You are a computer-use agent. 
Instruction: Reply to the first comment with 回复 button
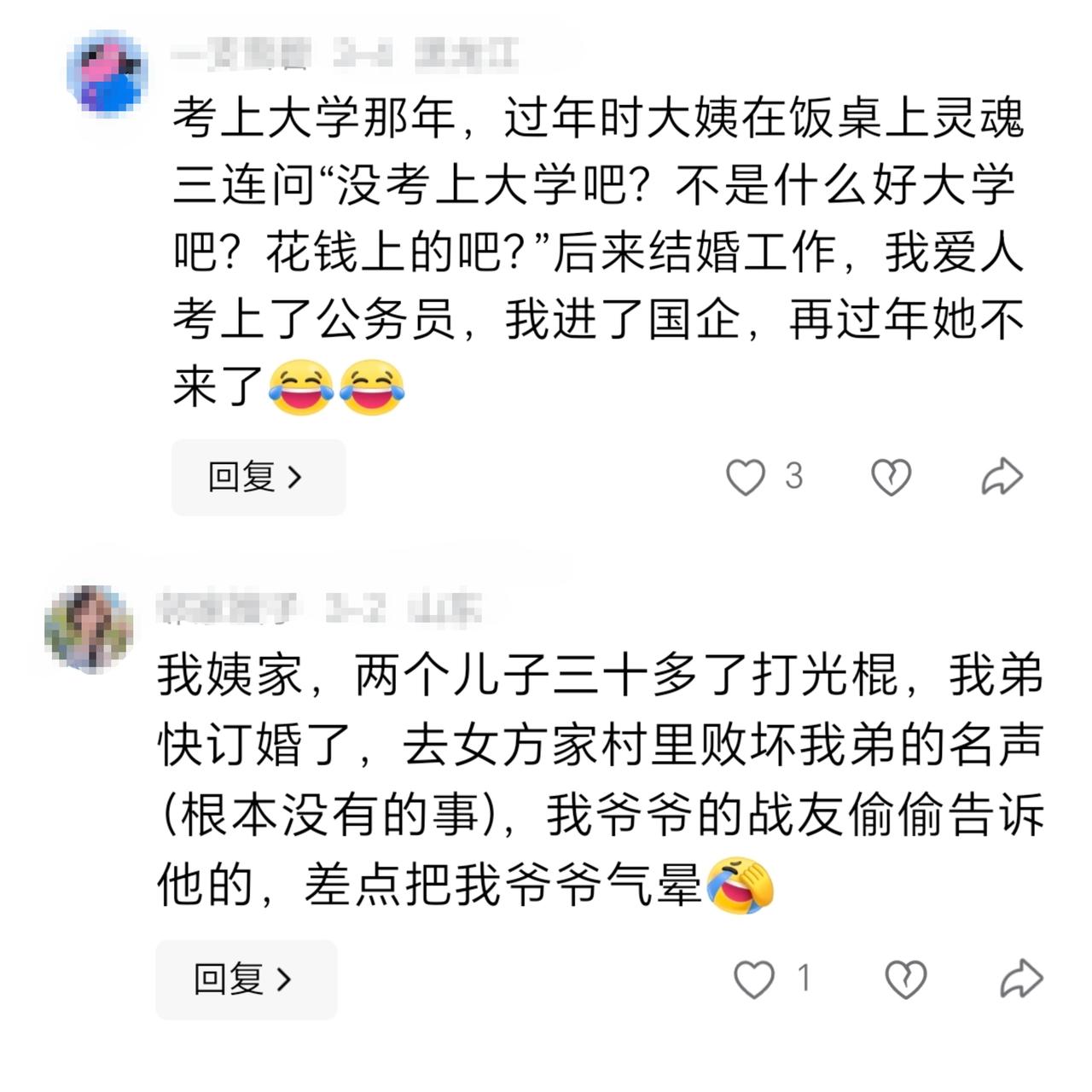click(258, 477)
